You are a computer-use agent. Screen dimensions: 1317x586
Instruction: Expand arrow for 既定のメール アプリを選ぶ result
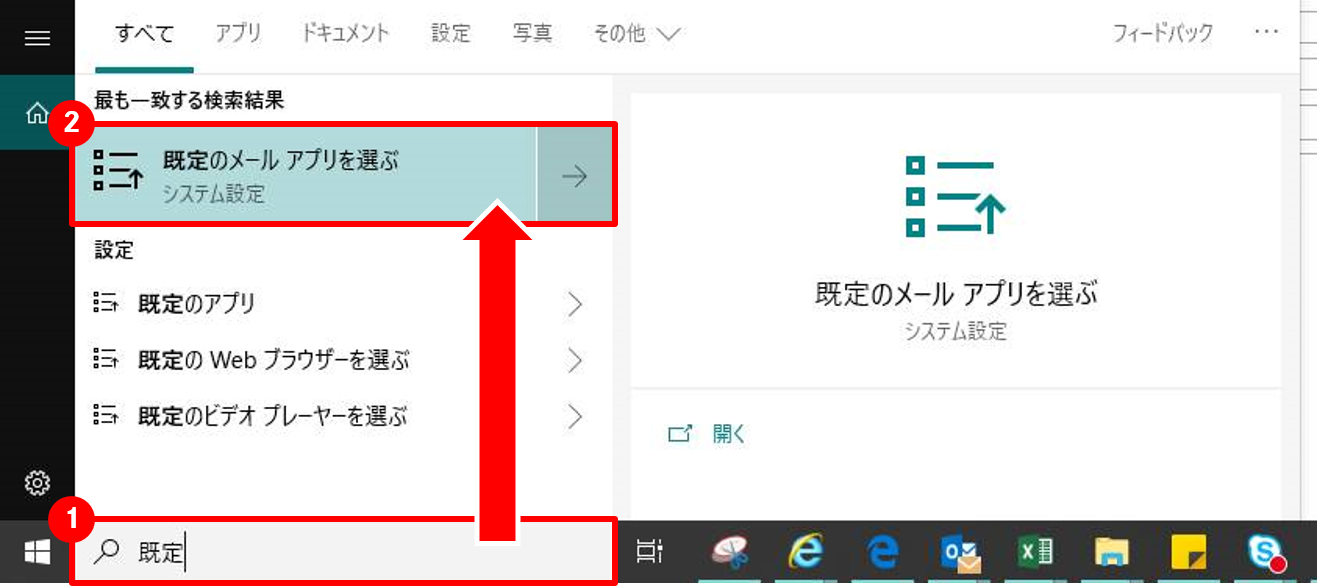[x=574, y=176]
